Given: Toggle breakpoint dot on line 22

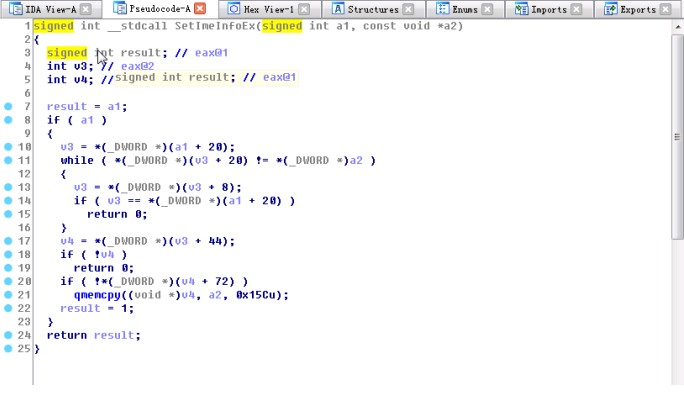Looking at the screenshot, I should (8, 308).
